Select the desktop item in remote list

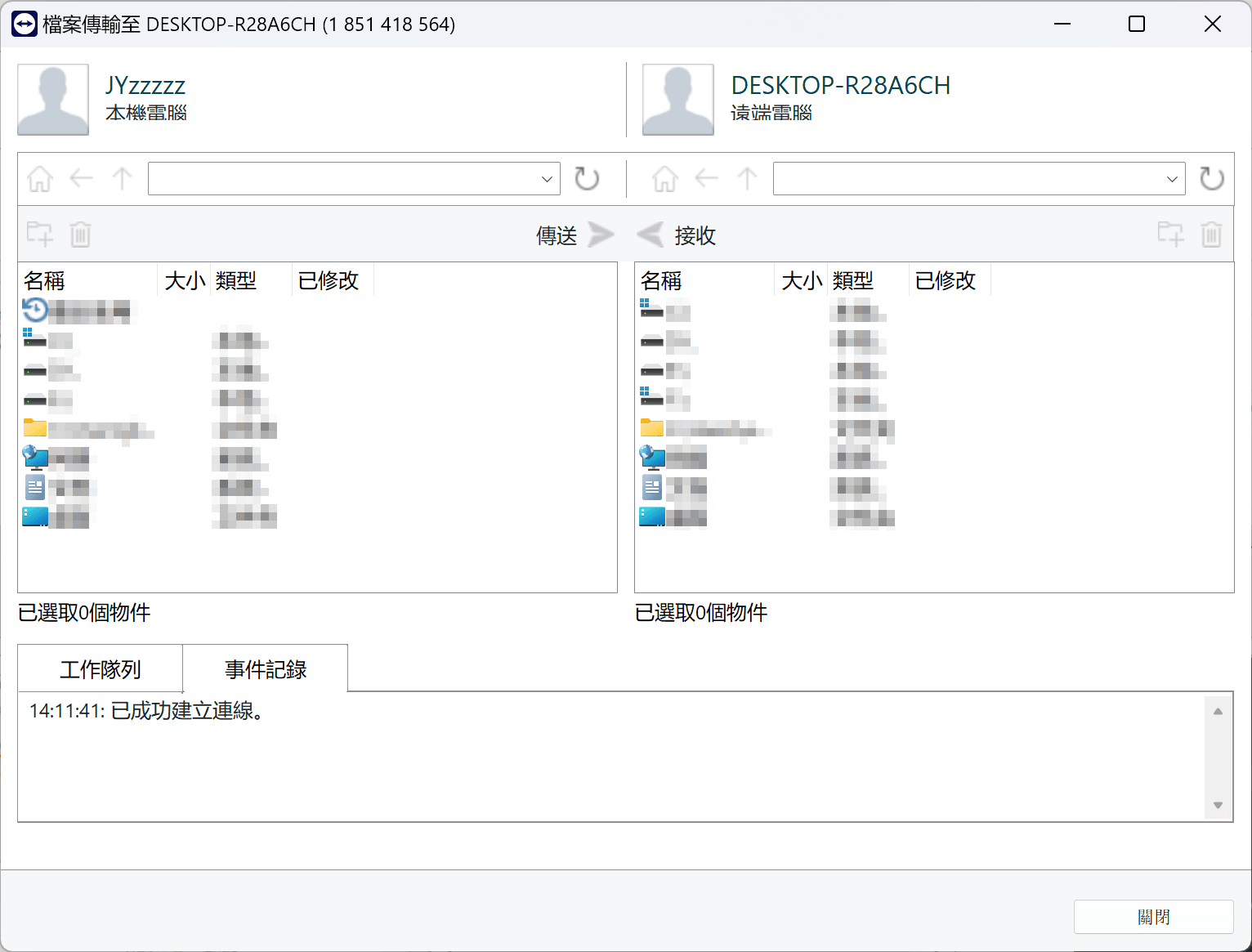click(673, 516)
